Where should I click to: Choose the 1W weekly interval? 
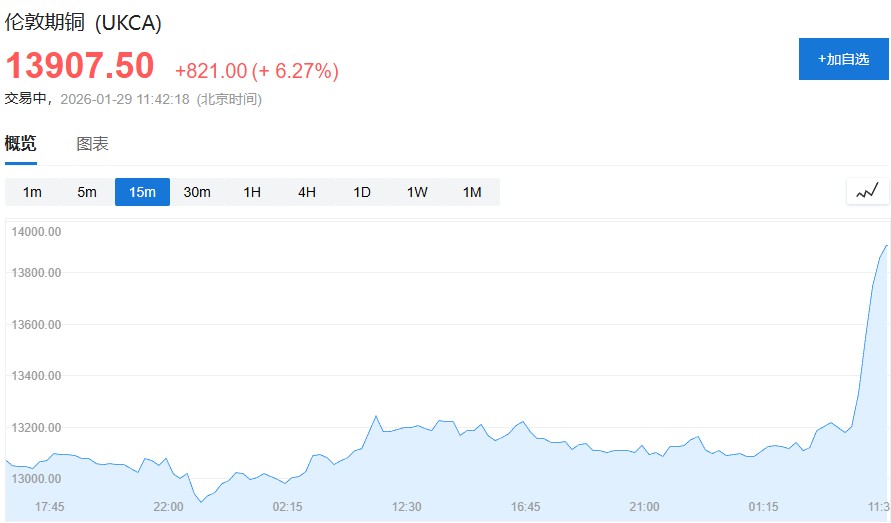417,192
